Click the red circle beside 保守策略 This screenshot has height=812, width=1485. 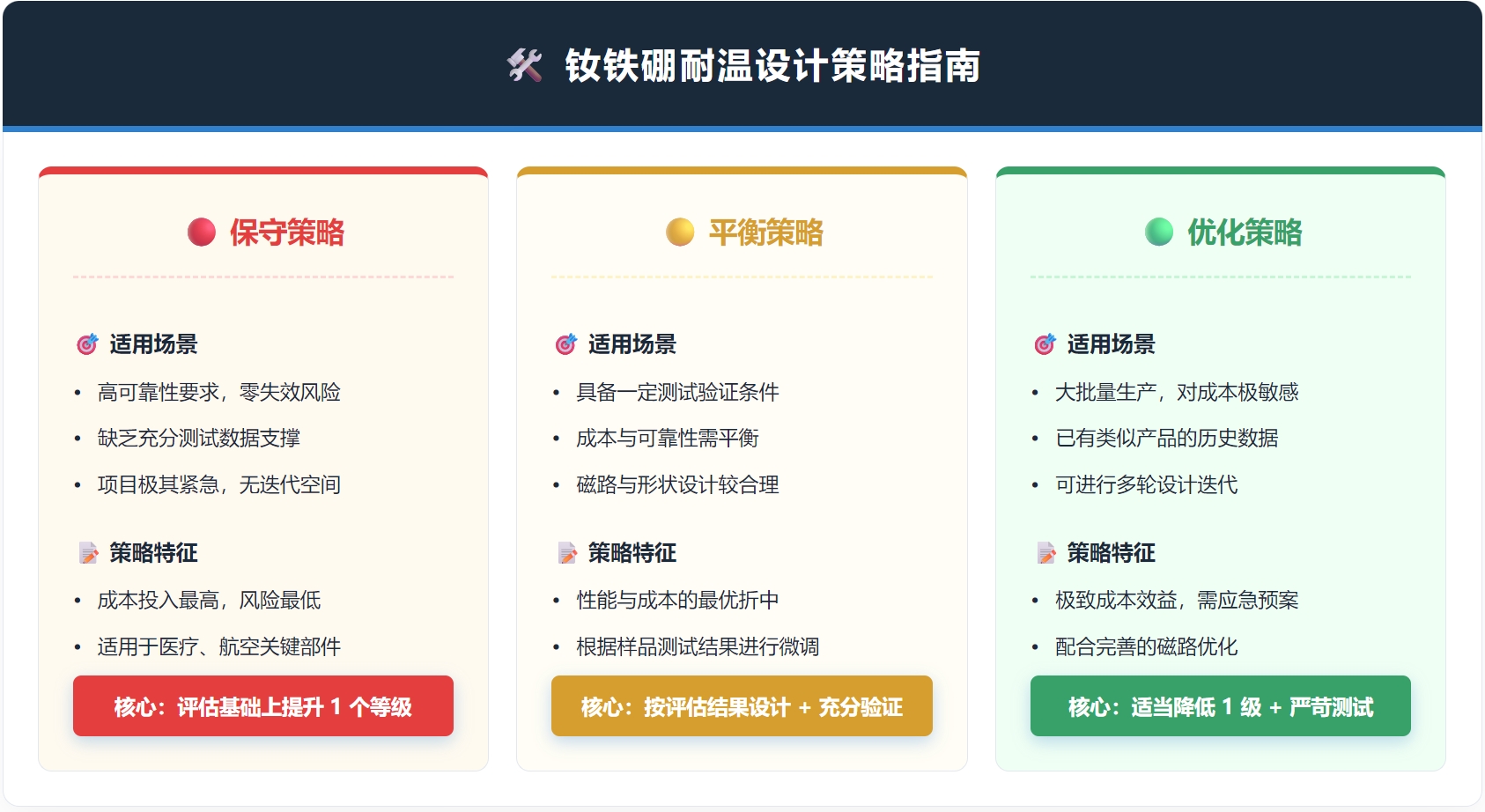[x=202, y=232]
